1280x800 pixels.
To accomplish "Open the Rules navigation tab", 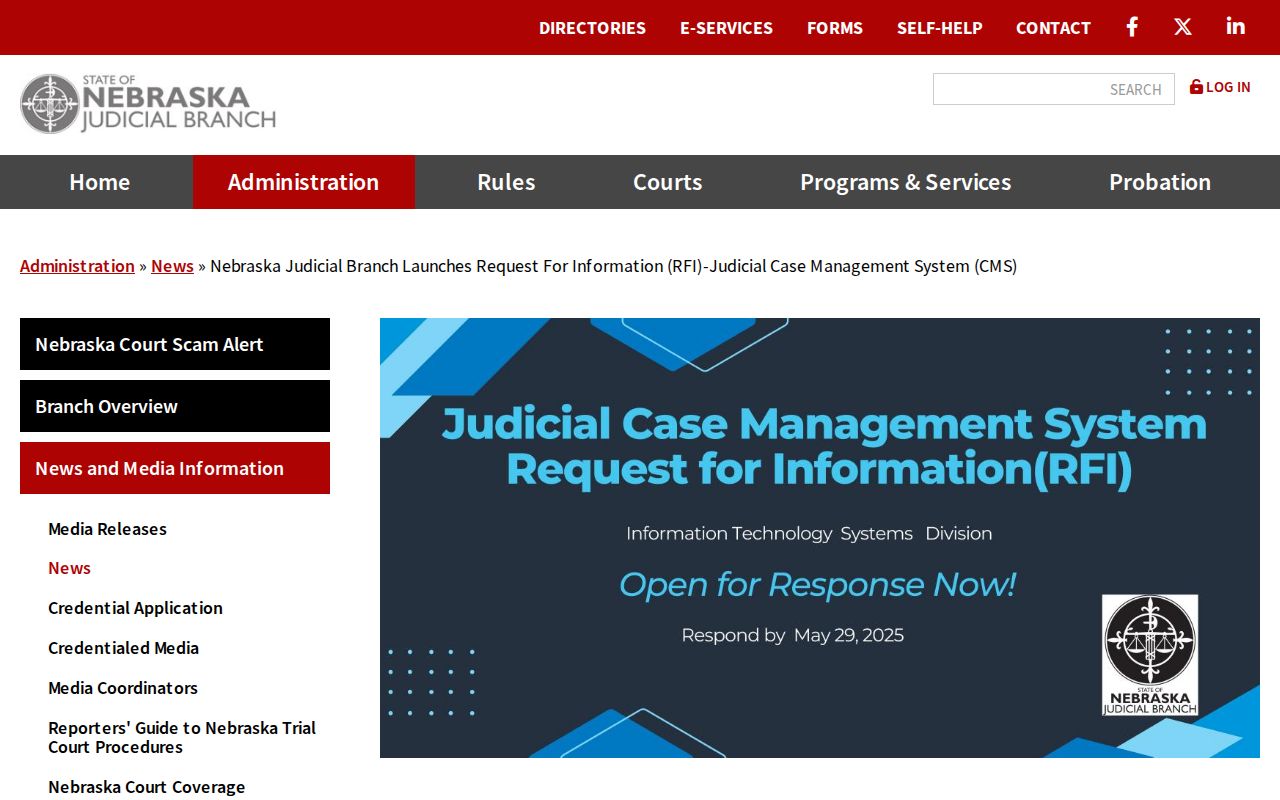I will pos(506,182).
